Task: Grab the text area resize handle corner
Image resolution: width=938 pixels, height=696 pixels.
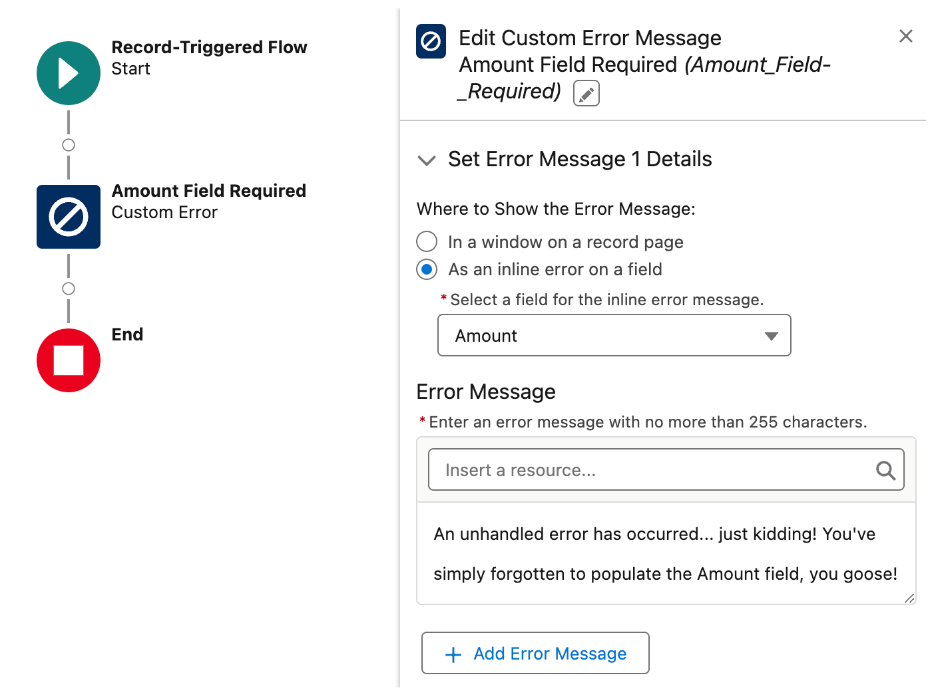Action: [909, 598]
